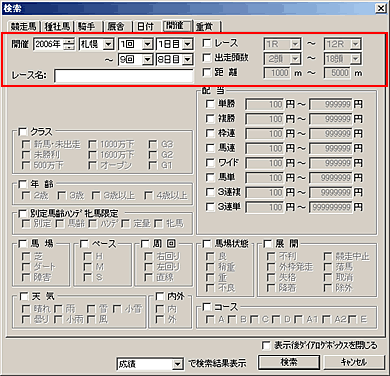
Task: Open the 1回 meeting dropdown
Action: click(x=147, y=44)
